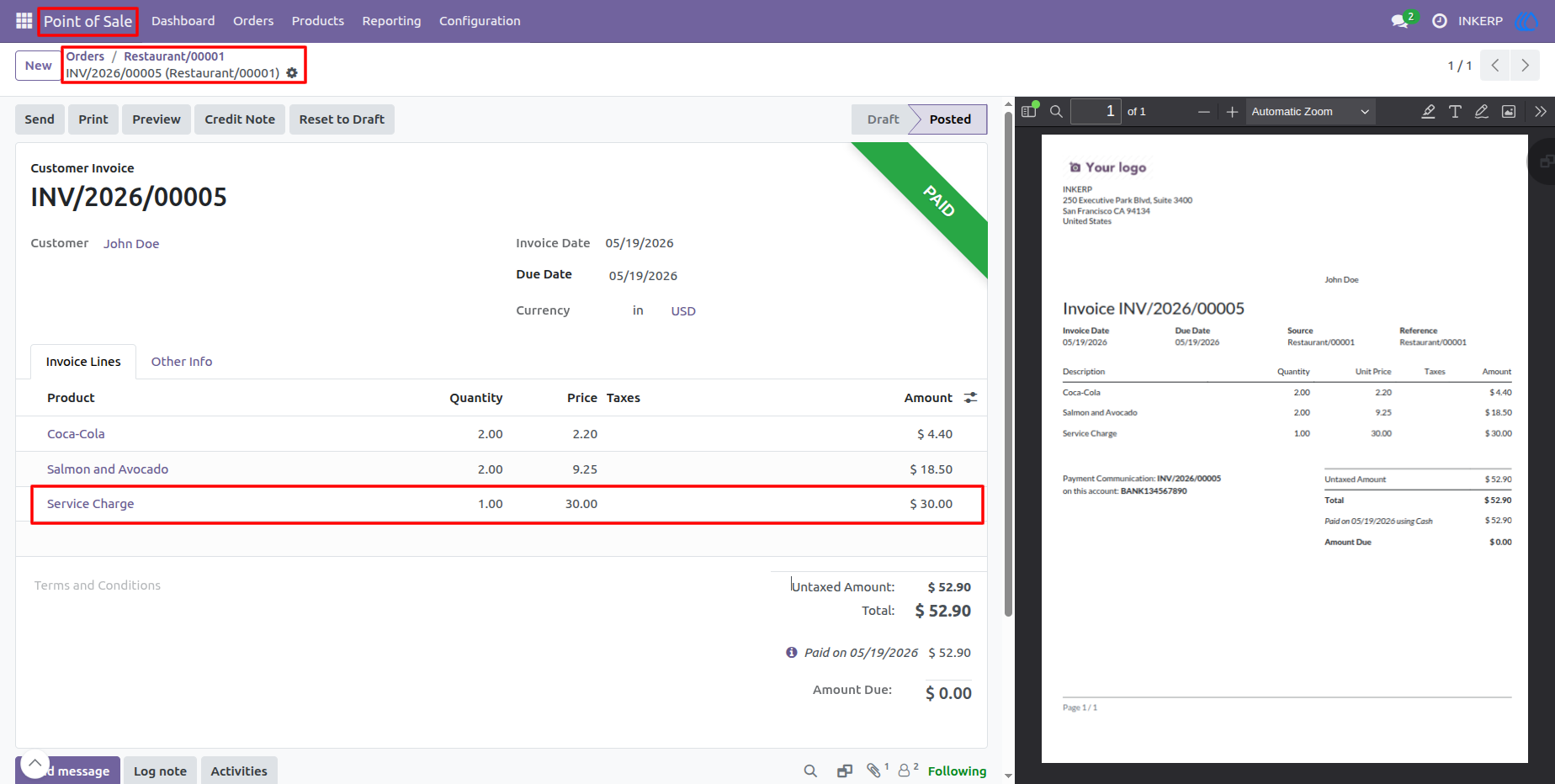Open the Dashboard menu item
1555x784 pixels.
(183, 21)
